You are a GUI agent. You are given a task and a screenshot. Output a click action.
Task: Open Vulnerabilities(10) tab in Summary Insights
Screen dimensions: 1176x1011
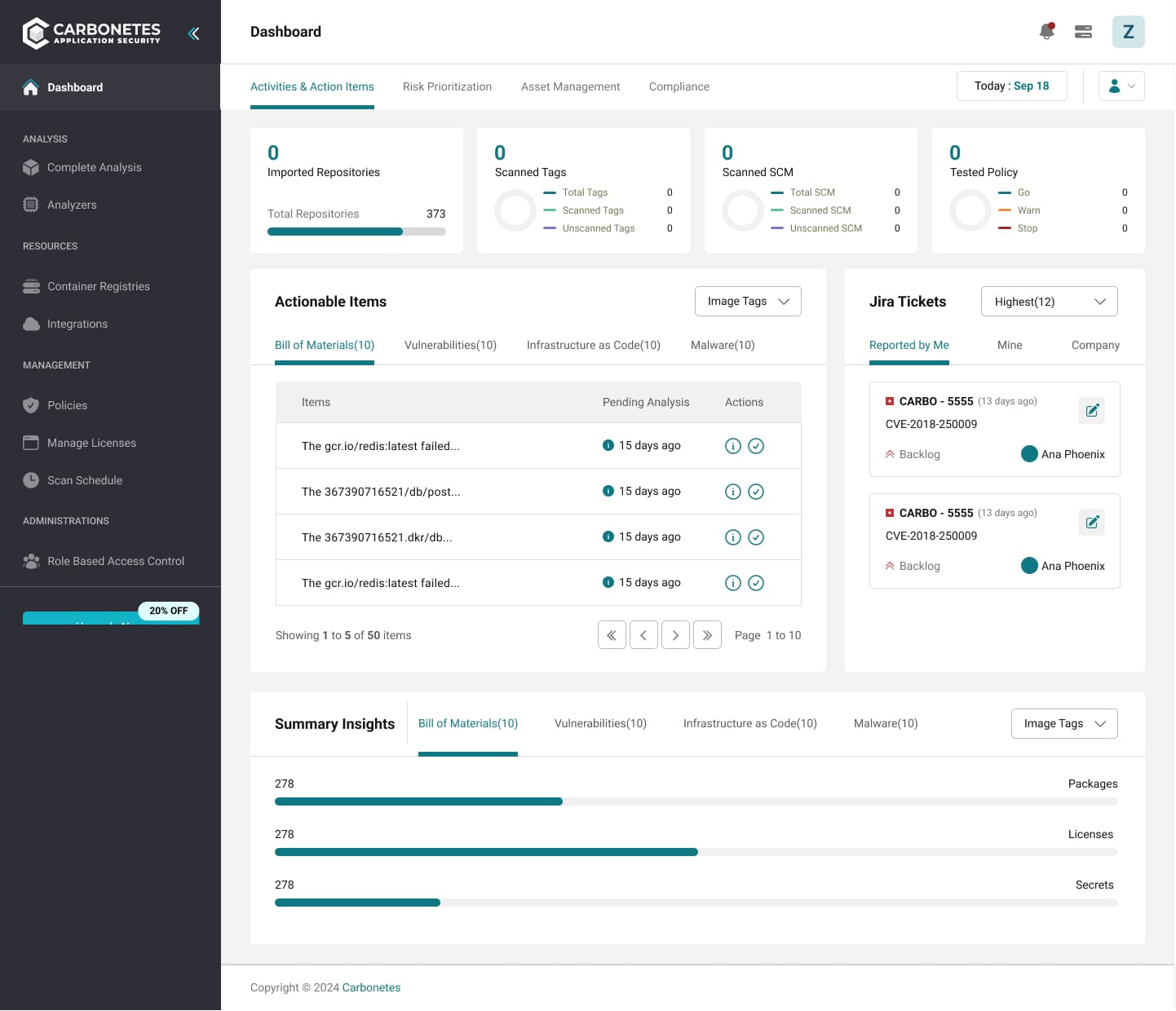click(x=600, y=724)
